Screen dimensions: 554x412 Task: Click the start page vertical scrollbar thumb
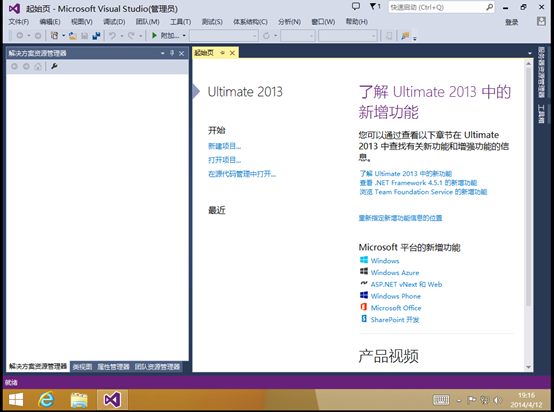click(529, 187)
